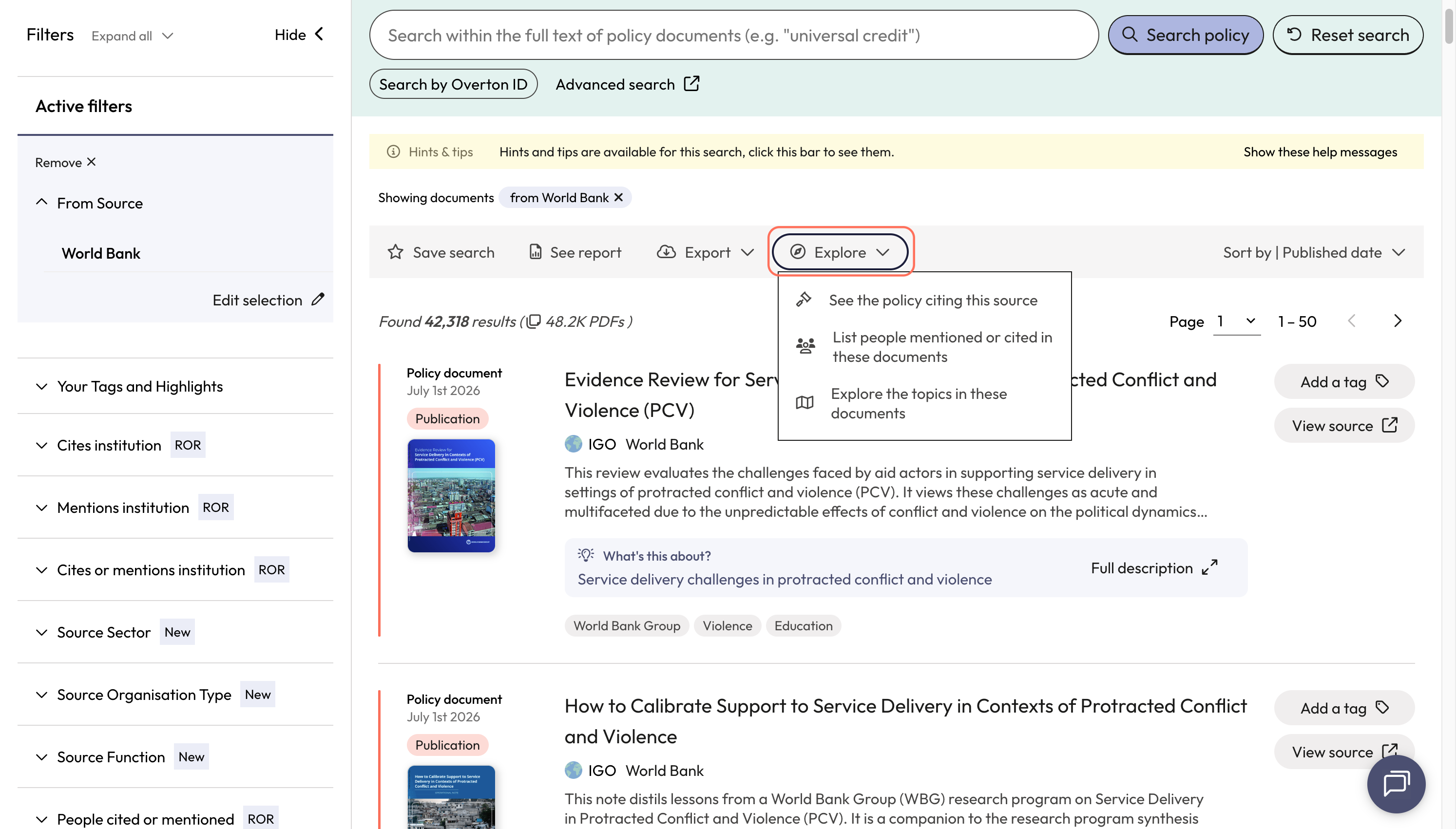Screen dimensions: 1456x829
Task: Expand the Mentions institution filter
Action: [x=41, y=508]
